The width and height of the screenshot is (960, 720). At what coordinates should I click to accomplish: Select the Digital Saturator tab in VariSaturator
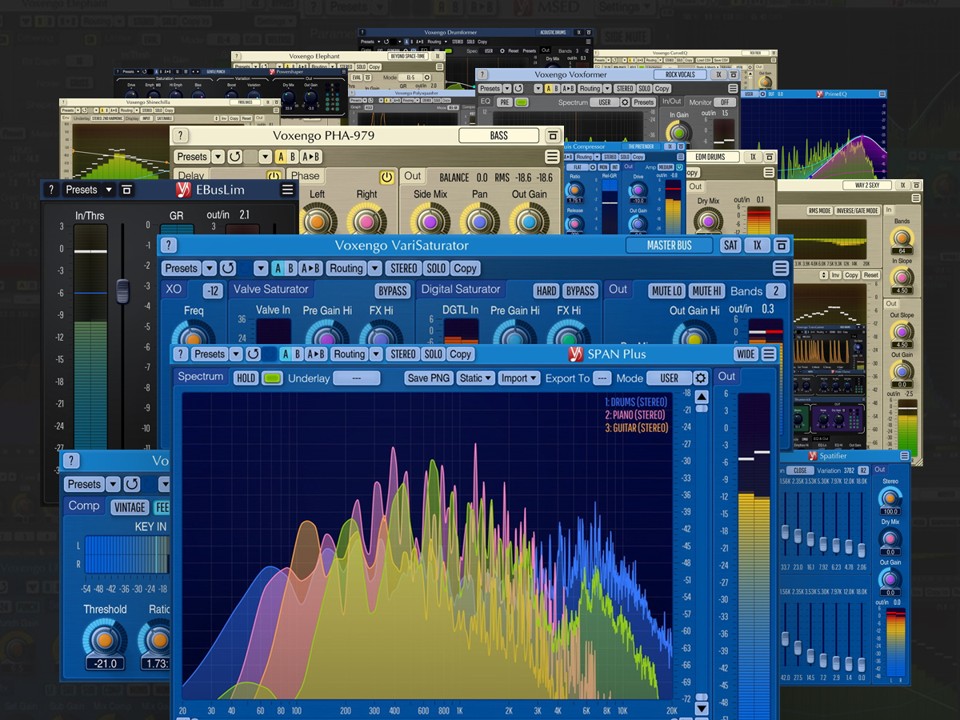460,289
